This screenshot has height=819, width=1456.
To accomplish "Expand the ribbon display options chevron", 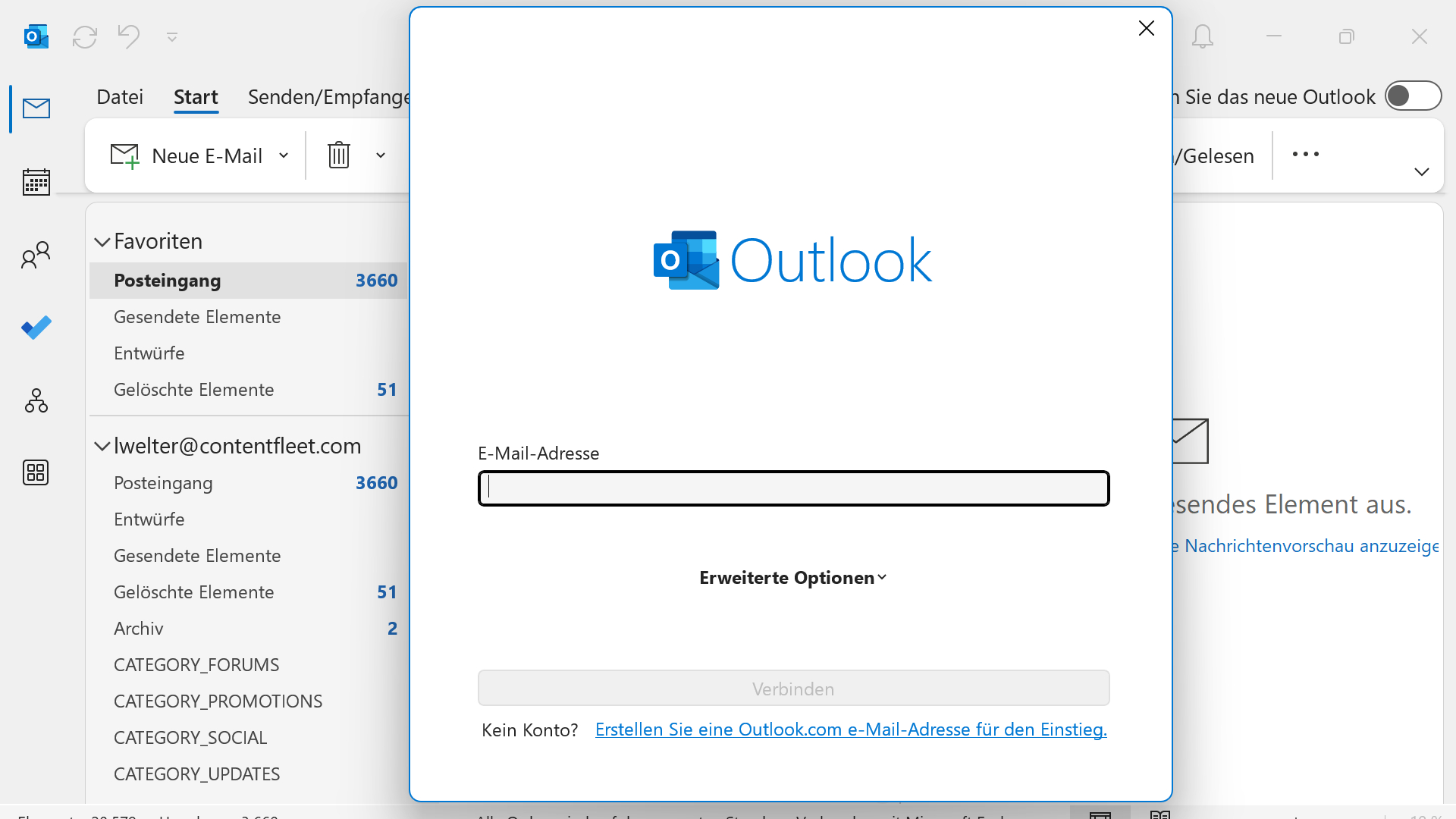I will [x=1422, y=171].
